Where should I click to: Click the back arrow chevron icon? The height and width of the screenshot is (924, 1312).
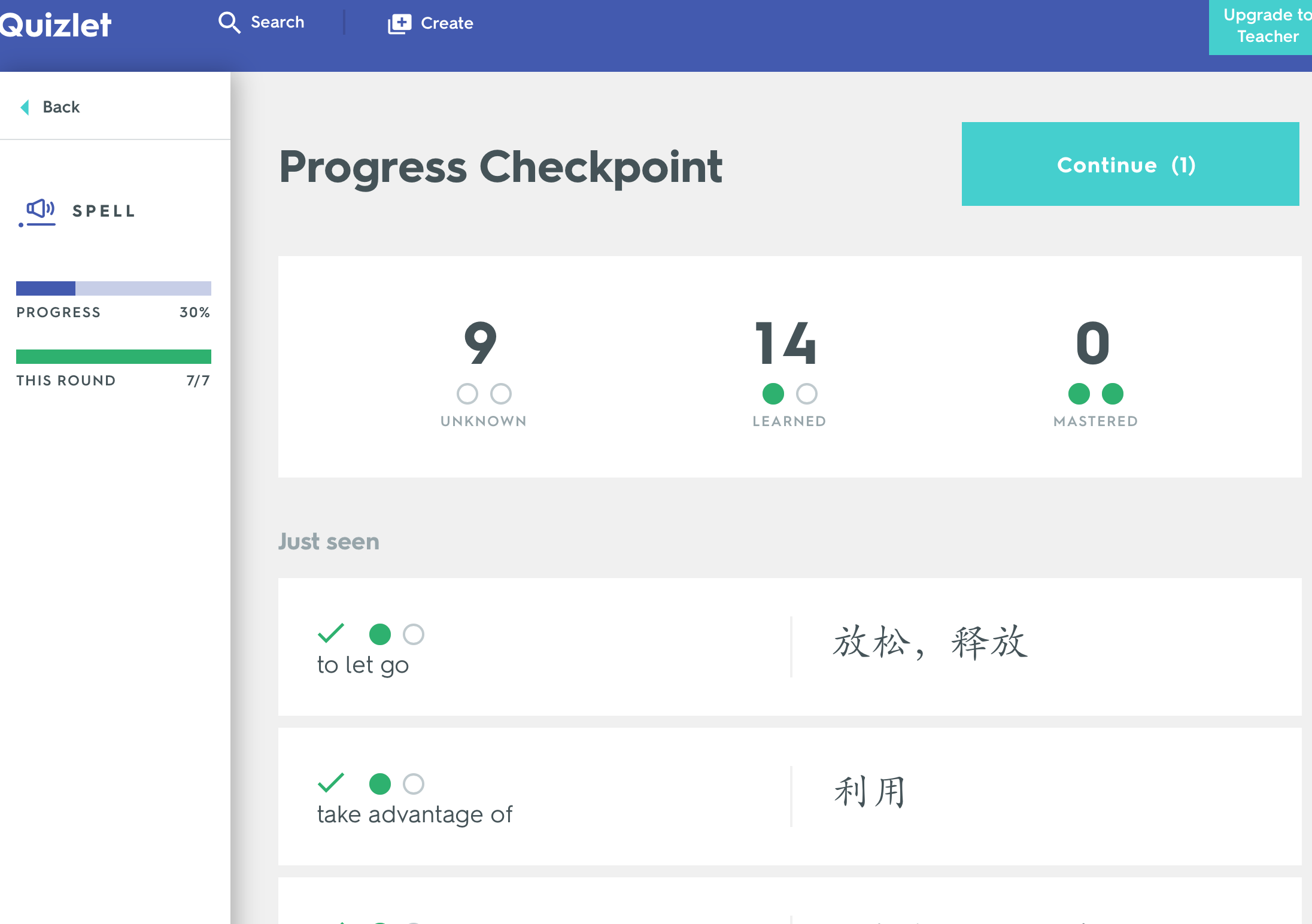(x=25, y=107)
